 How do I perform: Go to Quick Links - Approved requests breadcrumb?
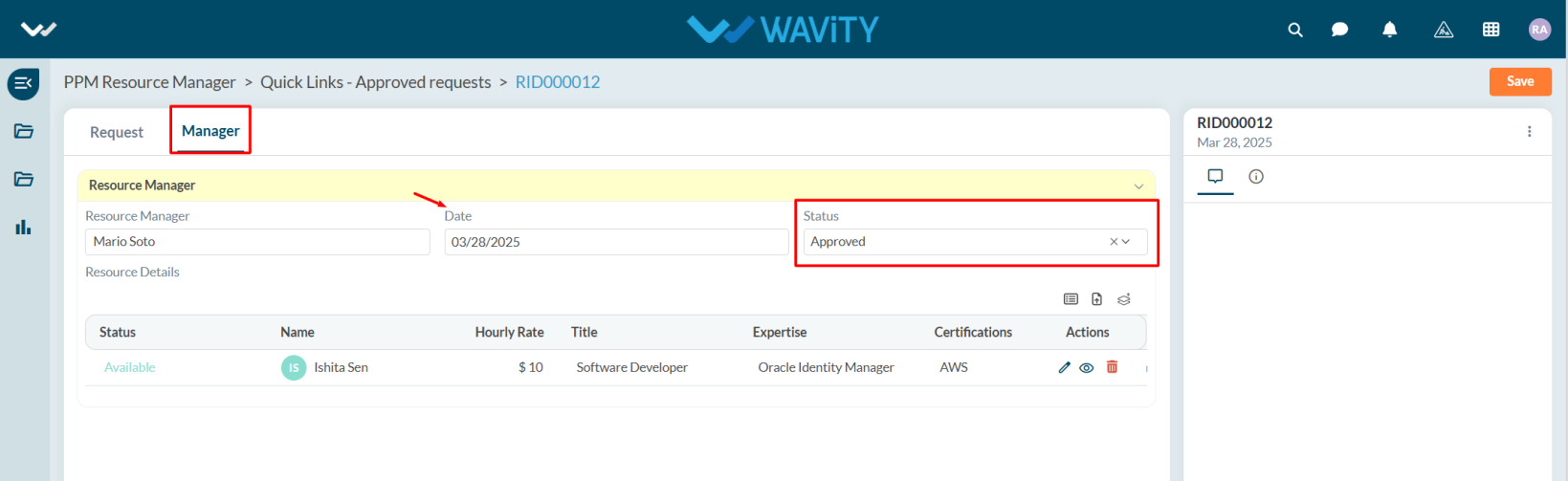376,82
